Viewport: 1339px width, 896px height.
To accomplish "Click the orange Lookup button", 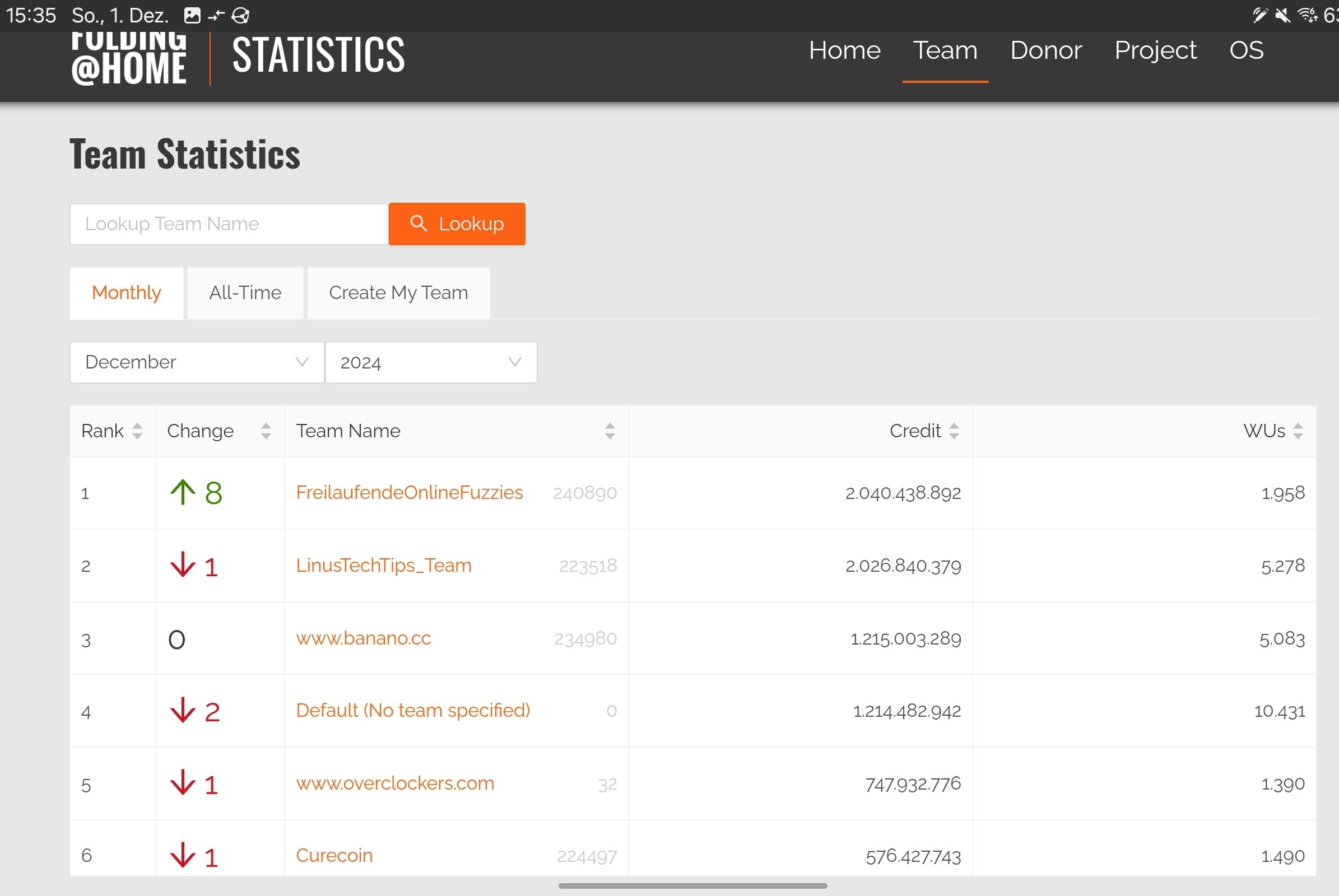I will click(x=457, y=224).
